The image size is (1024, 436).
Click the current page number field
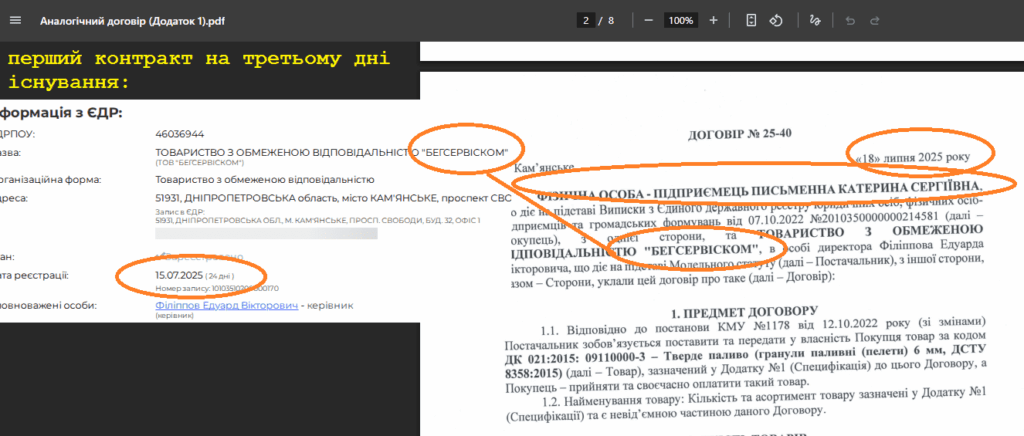pos(586,20)
